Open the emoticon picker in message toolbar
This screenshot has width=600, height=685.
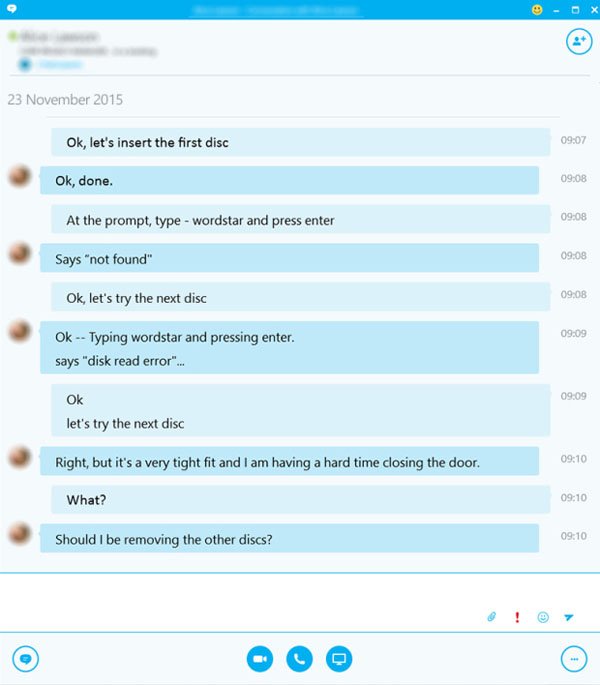[x=543, y=617]
